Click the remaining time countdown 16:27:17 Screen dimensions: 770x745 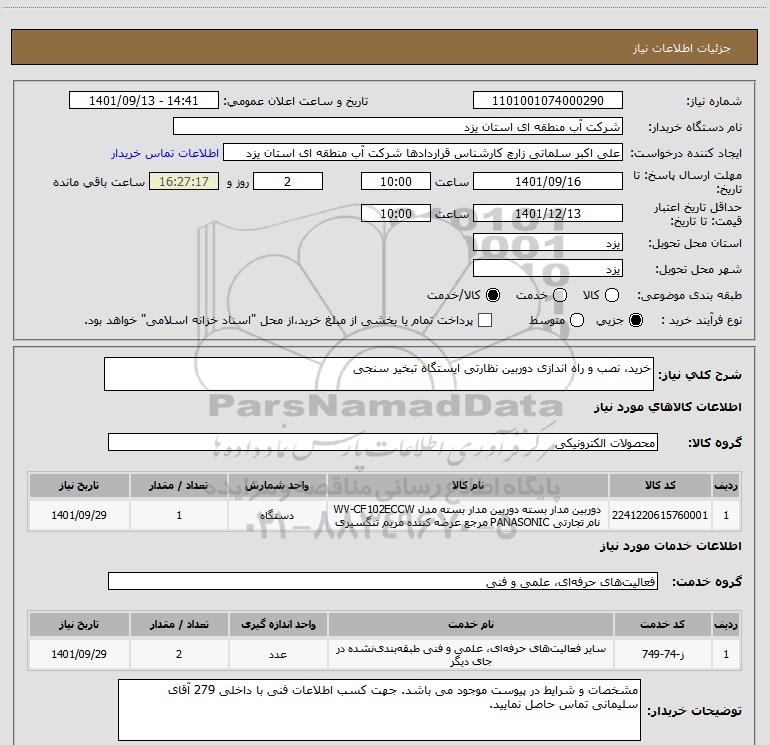184,181
